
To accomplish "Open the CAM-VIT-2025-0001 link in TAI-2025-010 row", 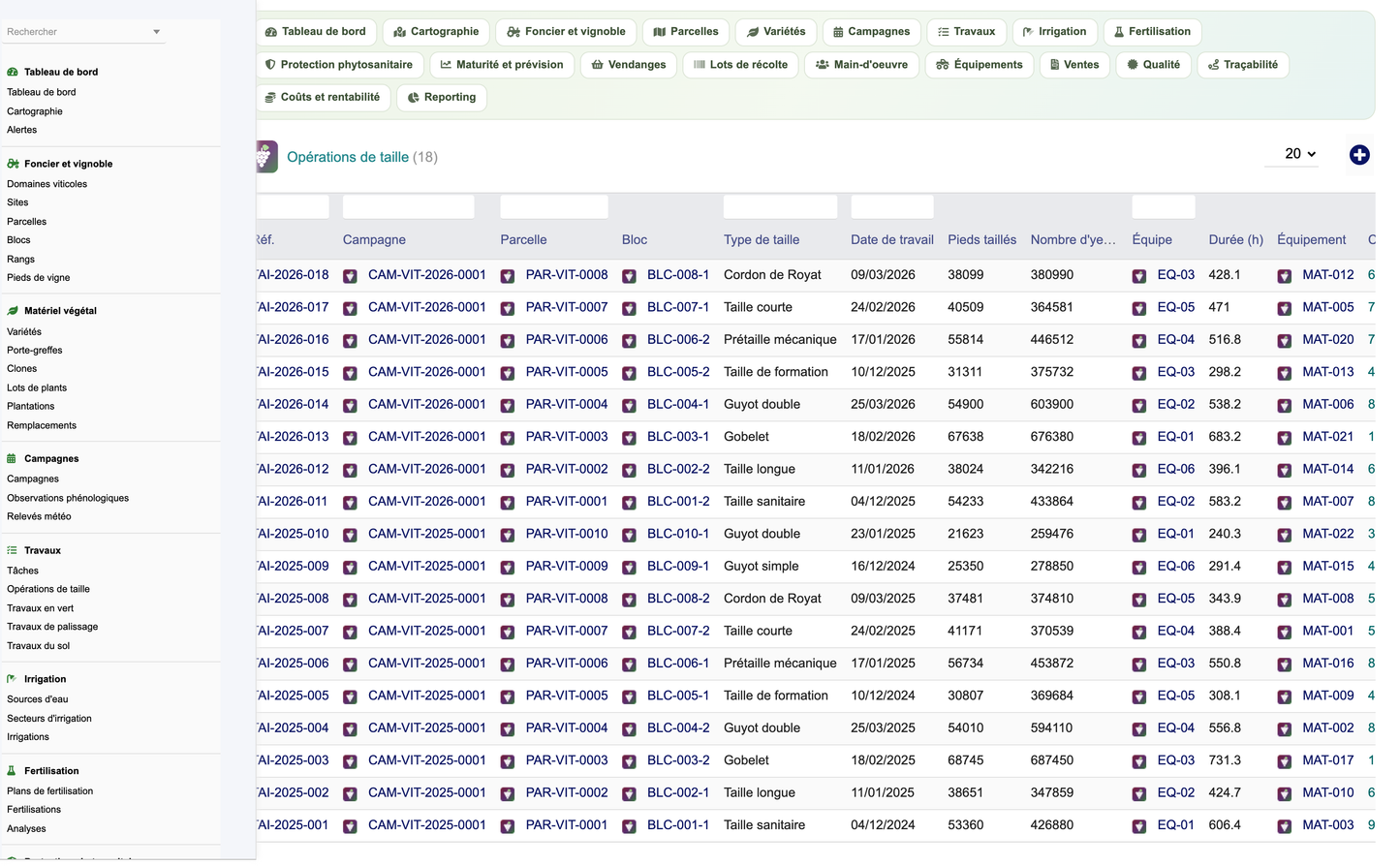I will click(427, 534).
